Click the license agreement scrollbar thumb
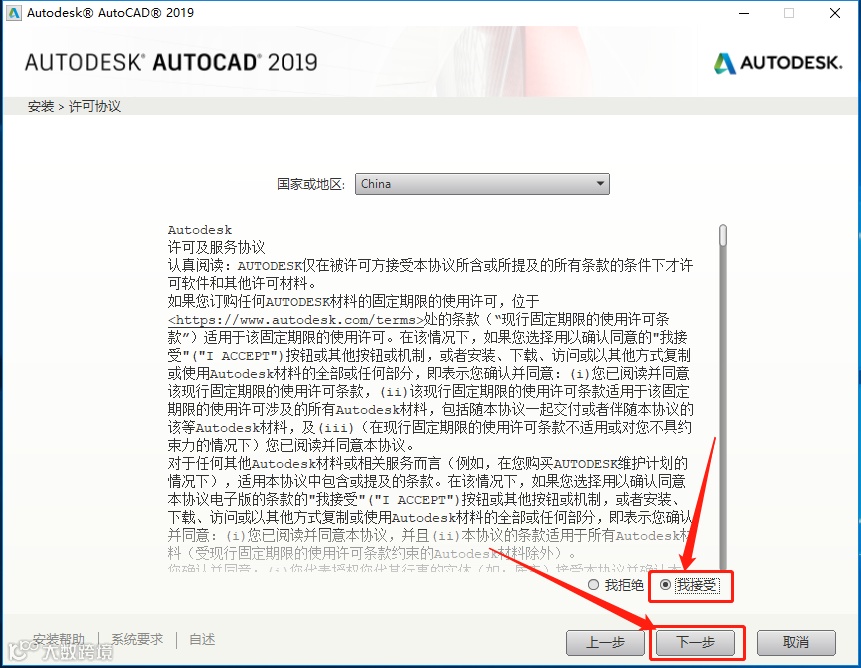This screenshot has height=668, width=861. [723, 235]
